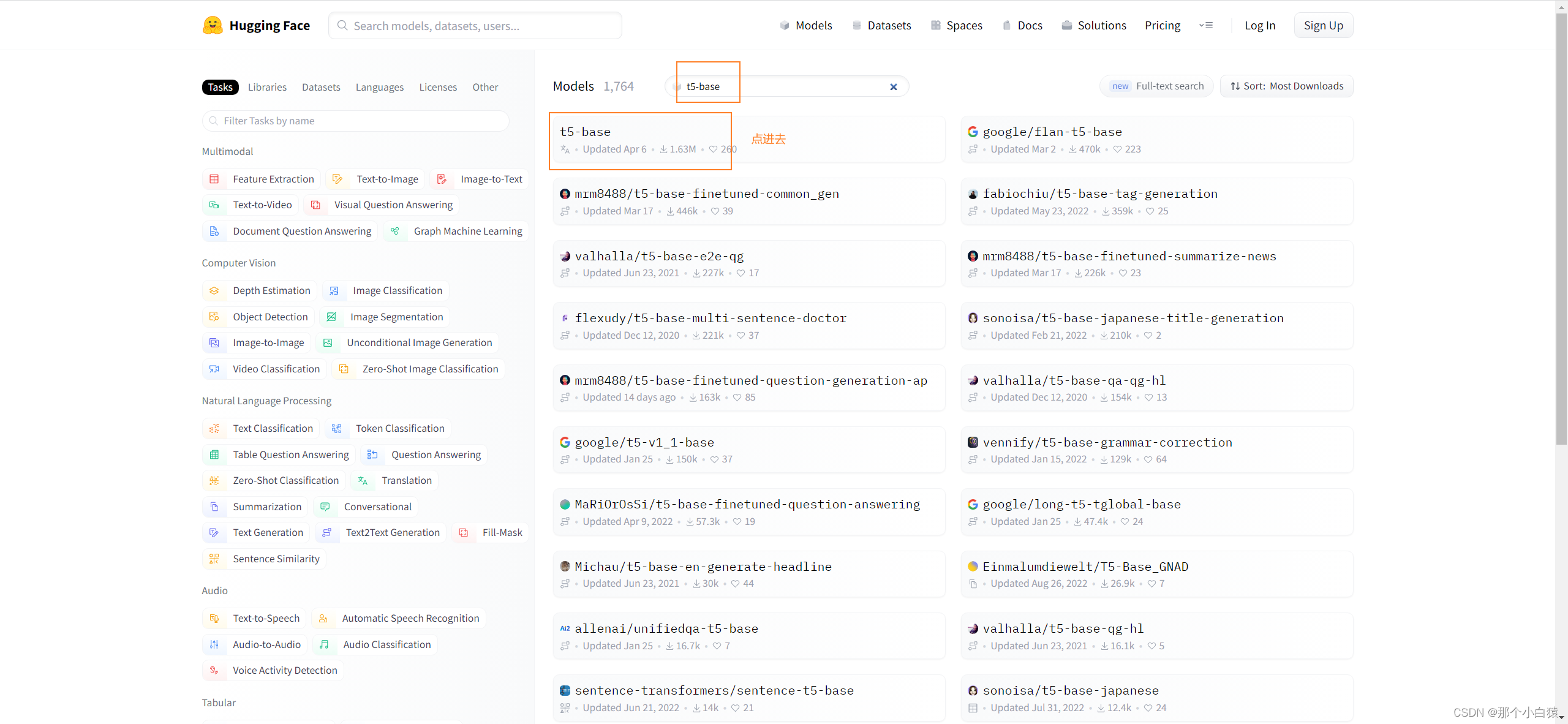Switch to the Libraries tab

(267, 87)
